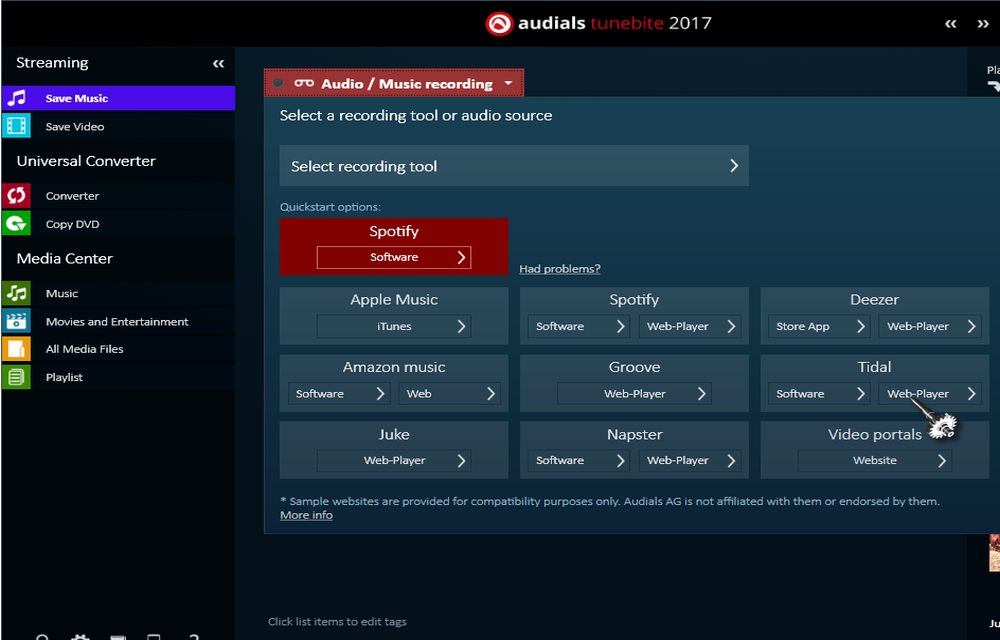Choose iTunes under Apple Music
1000x640 pixels.
coord(394,326)
